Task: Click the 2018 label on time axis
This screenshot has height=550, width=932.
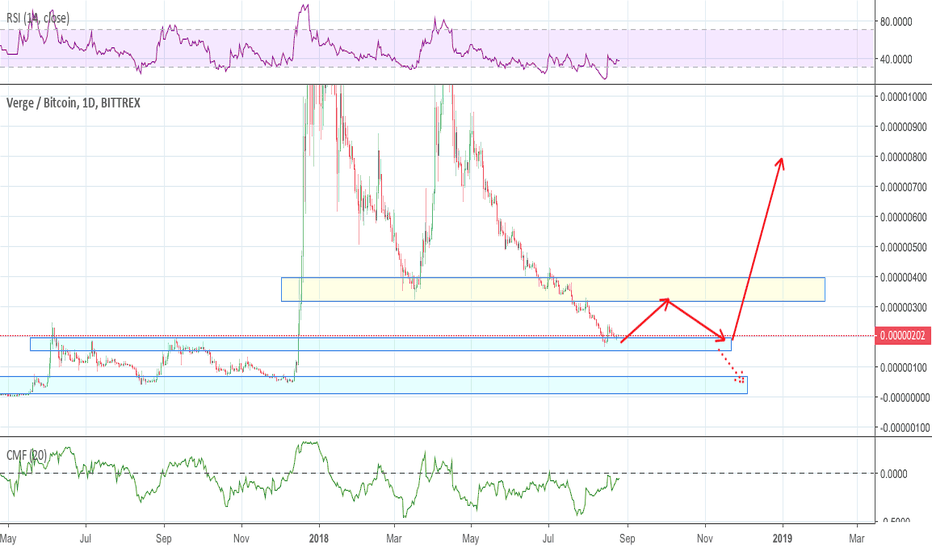Action: click(x=319, y=538)
